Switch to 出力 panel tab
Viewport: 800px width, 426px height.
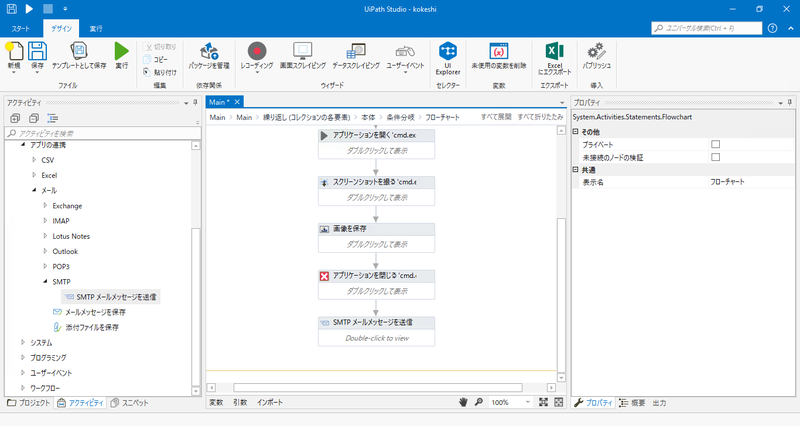coord(659,403)
